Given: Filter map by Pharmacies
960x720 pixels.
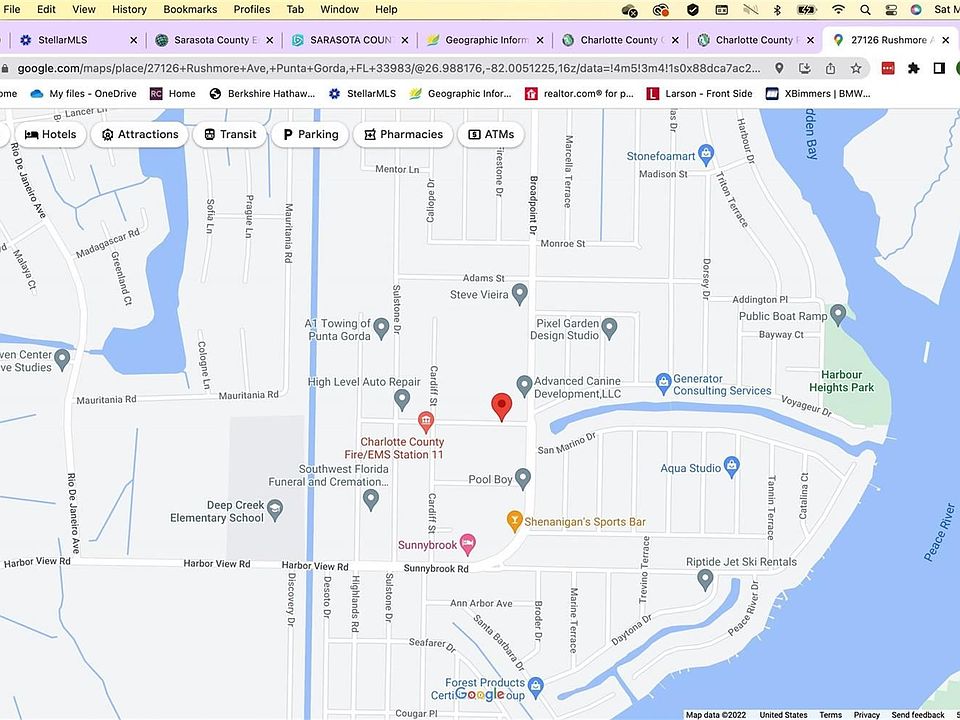Looking at the screenshot, I should pyautogui.click(x=403, y=135).
